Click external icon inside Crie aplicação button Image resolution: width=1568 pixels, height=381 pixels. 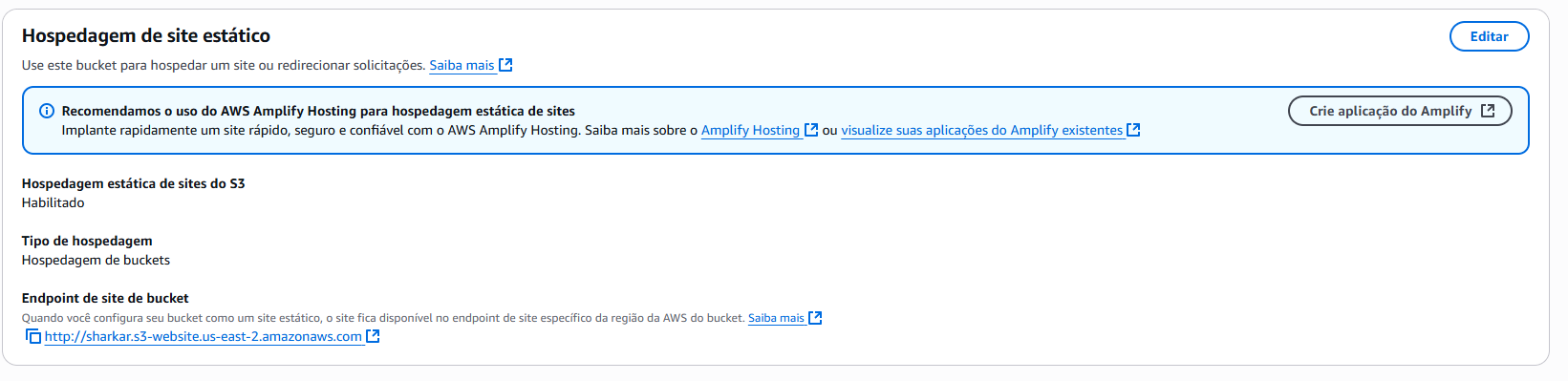coord(1488,111)
